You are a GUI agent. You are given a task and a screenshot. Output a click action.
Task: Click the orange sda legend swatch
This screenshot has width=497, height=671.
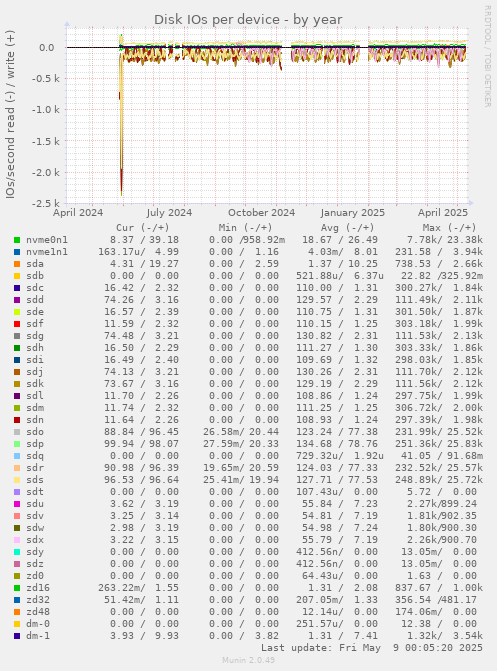tap(17, 264)
